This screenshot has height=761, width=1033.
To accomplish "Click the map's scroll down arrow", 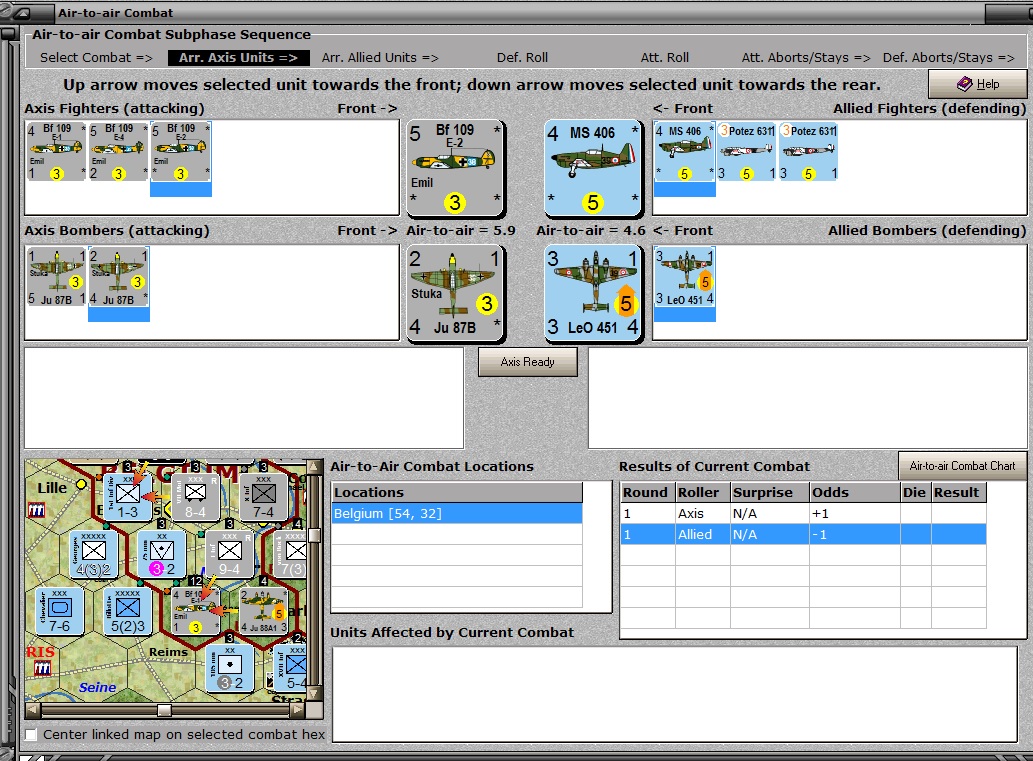I will click(x=314, y=693).
